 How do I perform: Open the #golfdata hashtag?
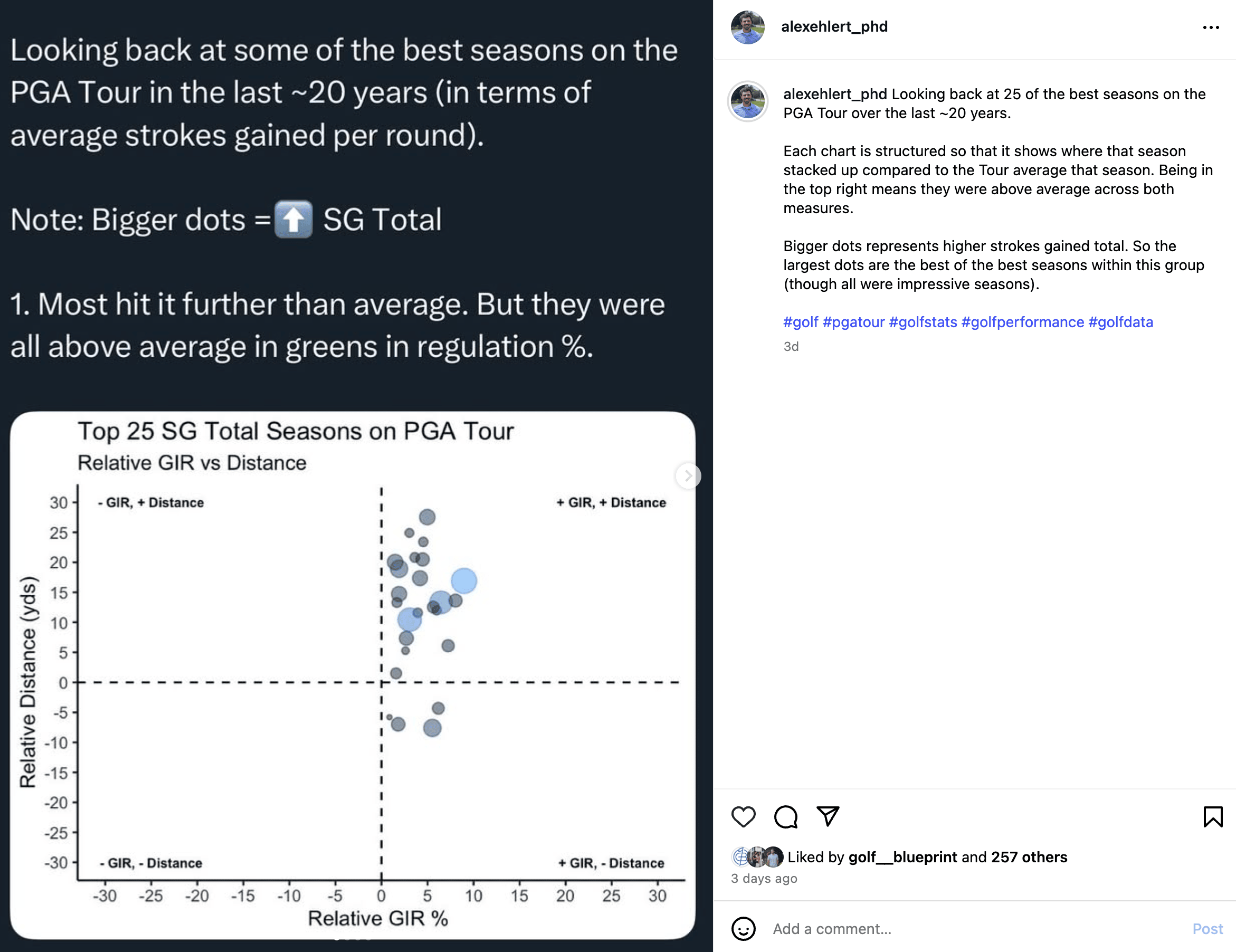pos(1120,322)
